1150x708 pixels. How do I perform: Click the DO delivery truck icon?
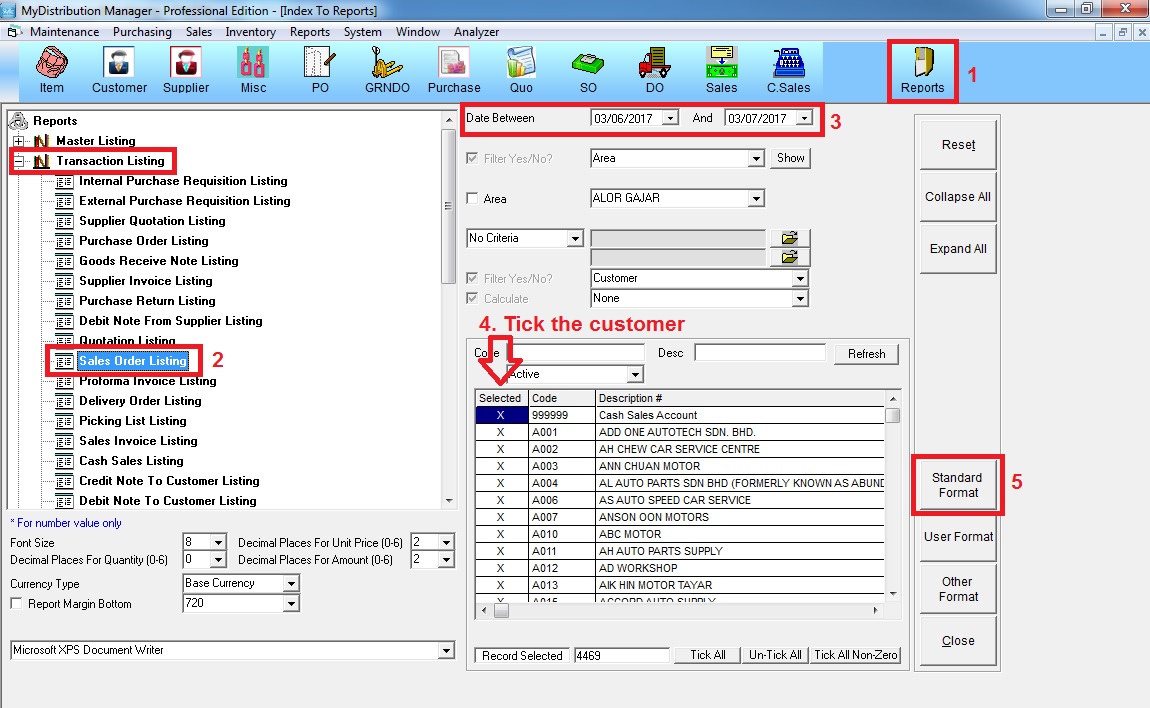[x=654, y=70]
